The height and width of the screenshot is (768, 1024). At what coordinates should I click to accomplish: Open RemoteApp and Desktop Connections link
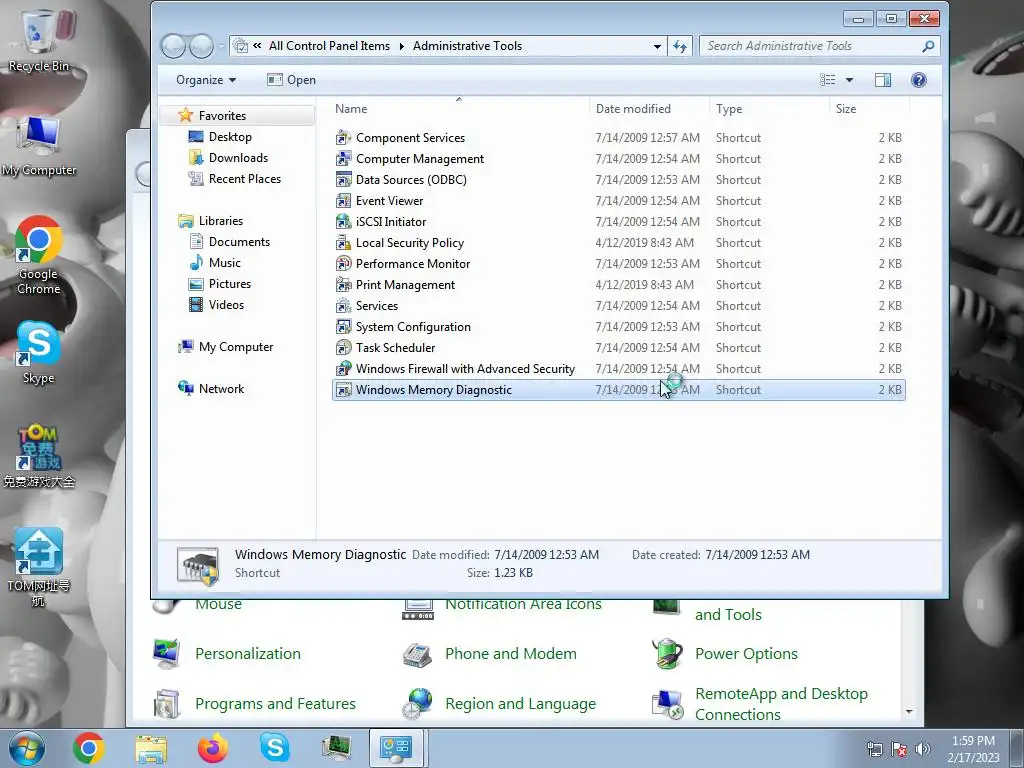781,704
